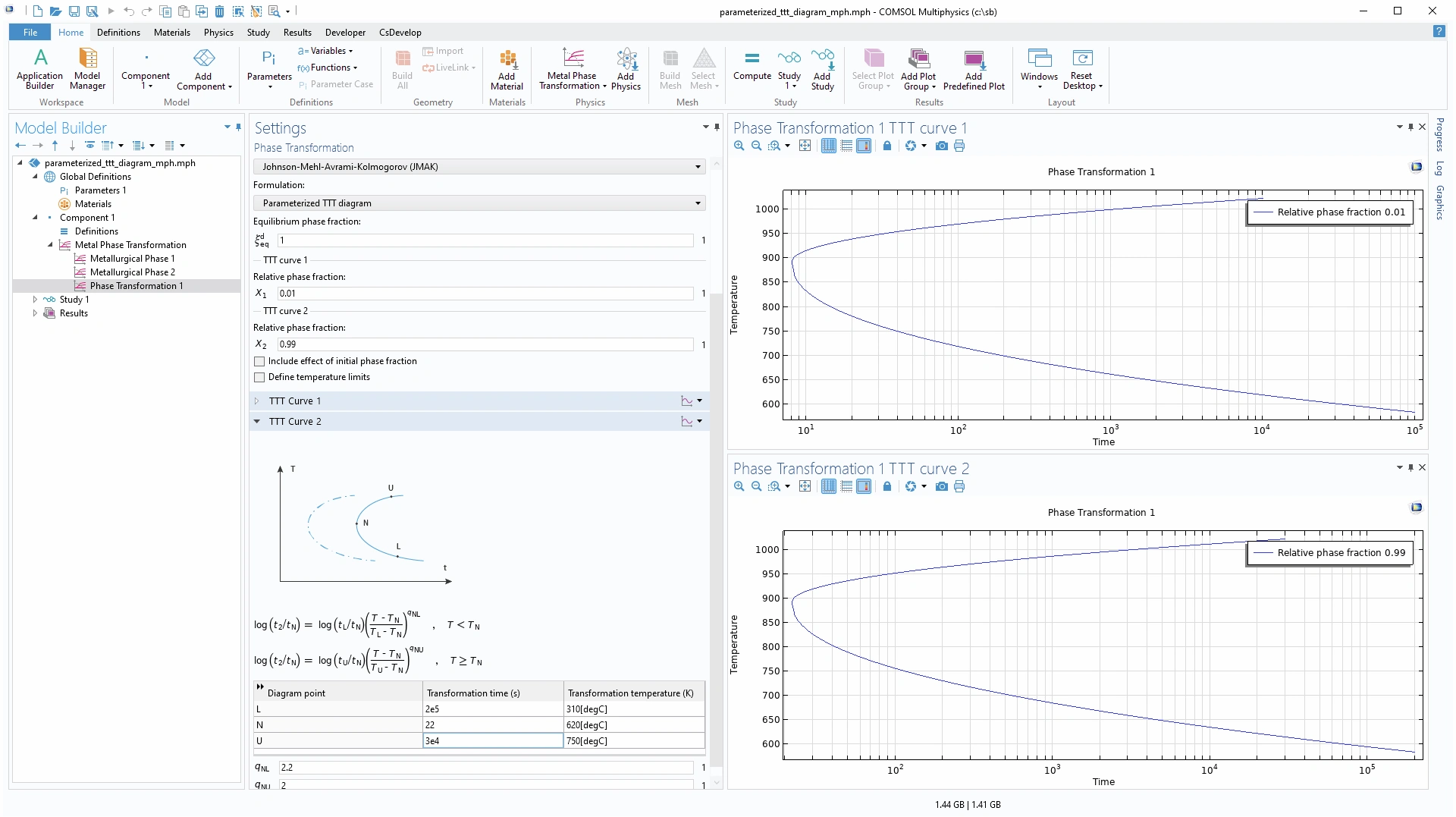Open the File menu
Screen dimensions: 1456x817
coord(30,33)
